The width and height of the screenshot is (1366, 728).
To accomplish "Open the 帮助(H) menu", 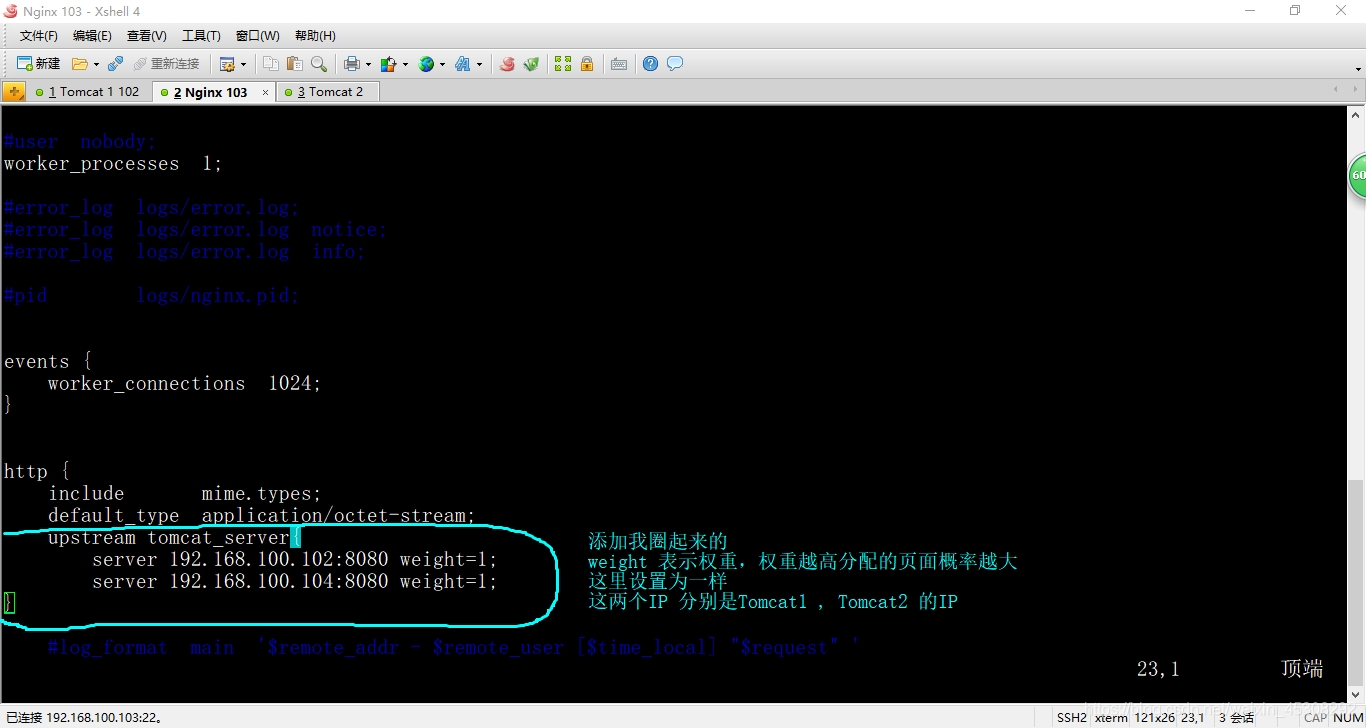I will (315, 36).
